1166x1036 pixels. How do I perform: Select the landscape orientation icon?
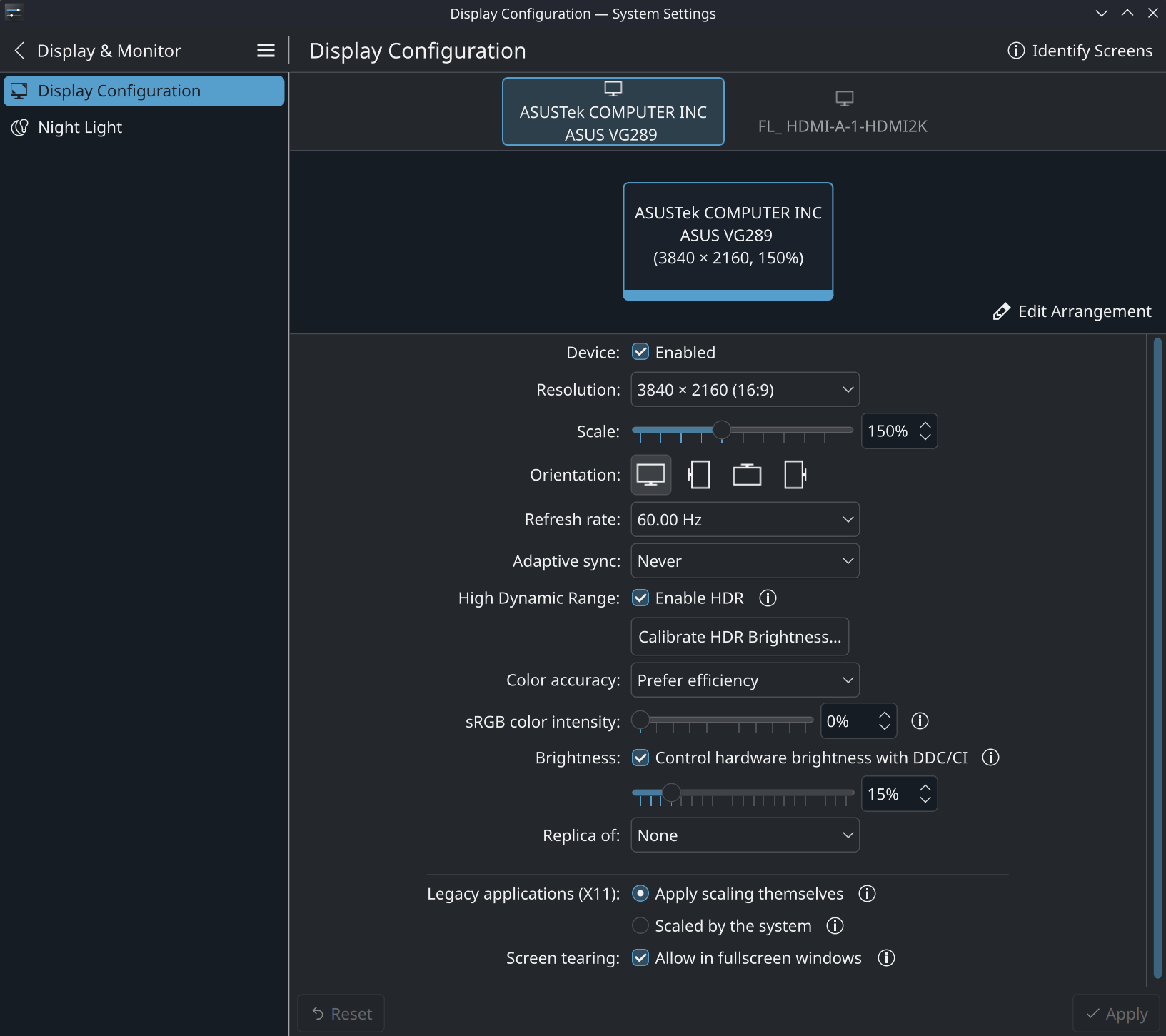(650, 475)
